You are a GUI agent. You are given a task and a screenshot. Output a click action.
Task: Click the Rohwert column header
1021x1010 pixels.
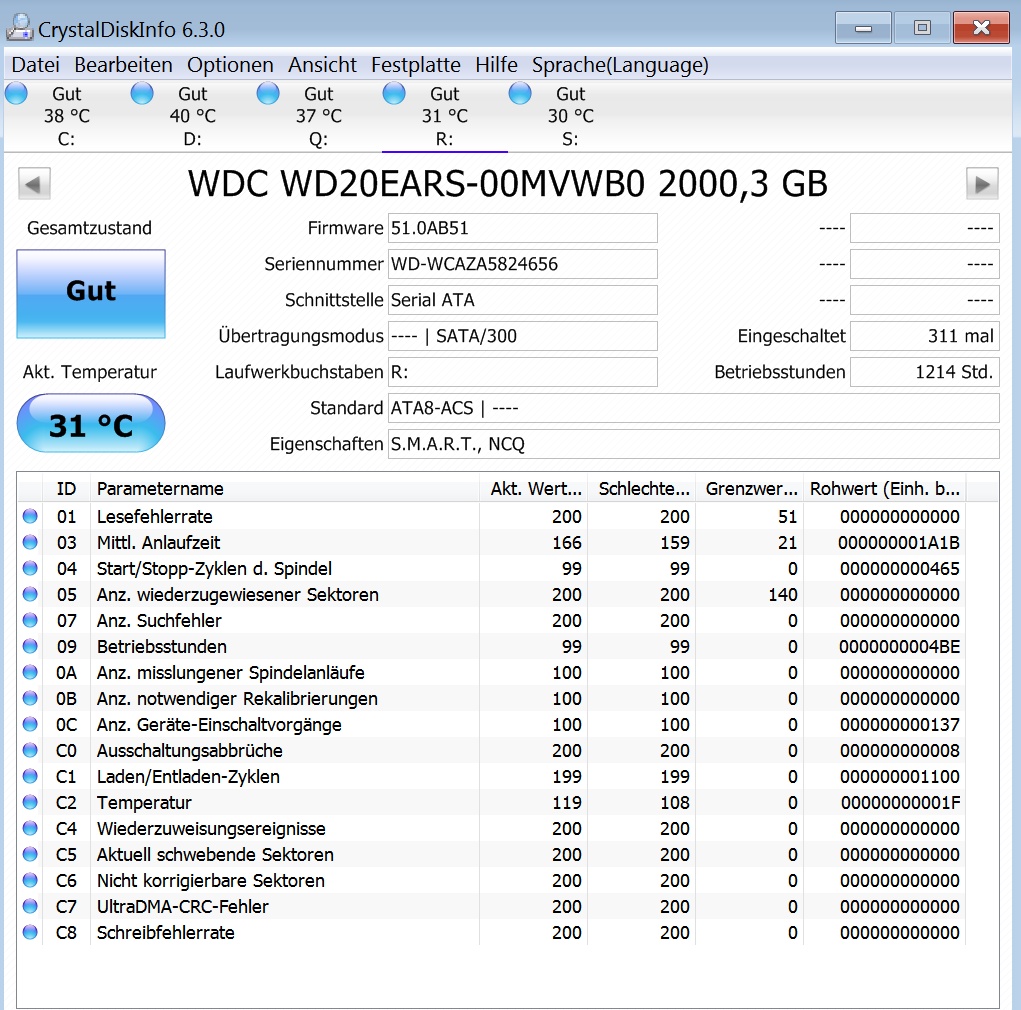click(x=884, y=488)
